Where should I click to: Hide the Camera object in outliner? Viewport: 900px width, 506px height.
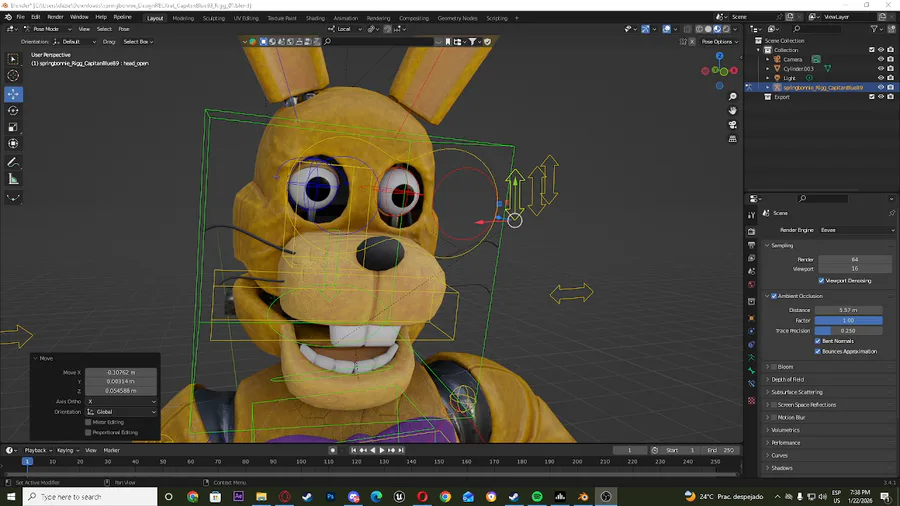coord(880,59)
